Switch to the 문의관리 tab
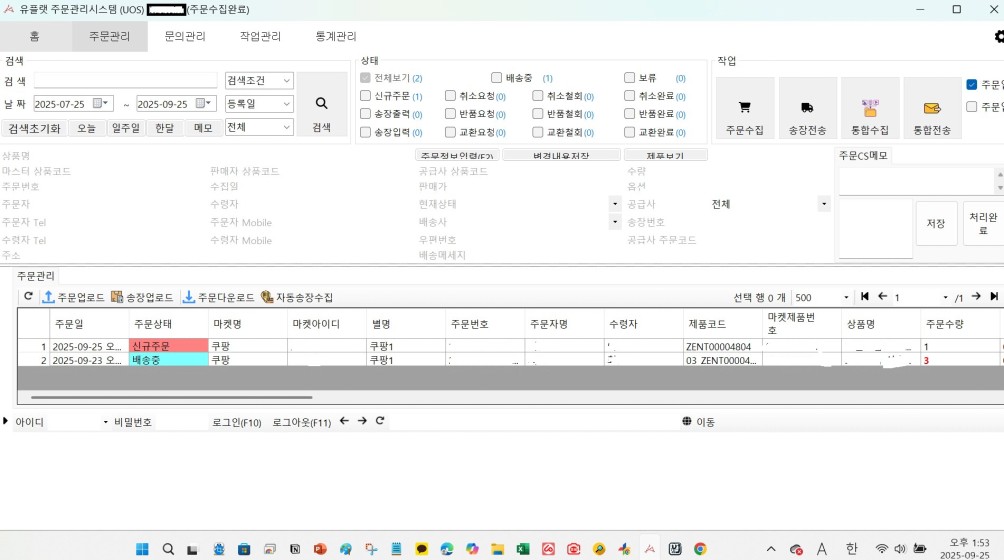 click(x=185, y=36)
